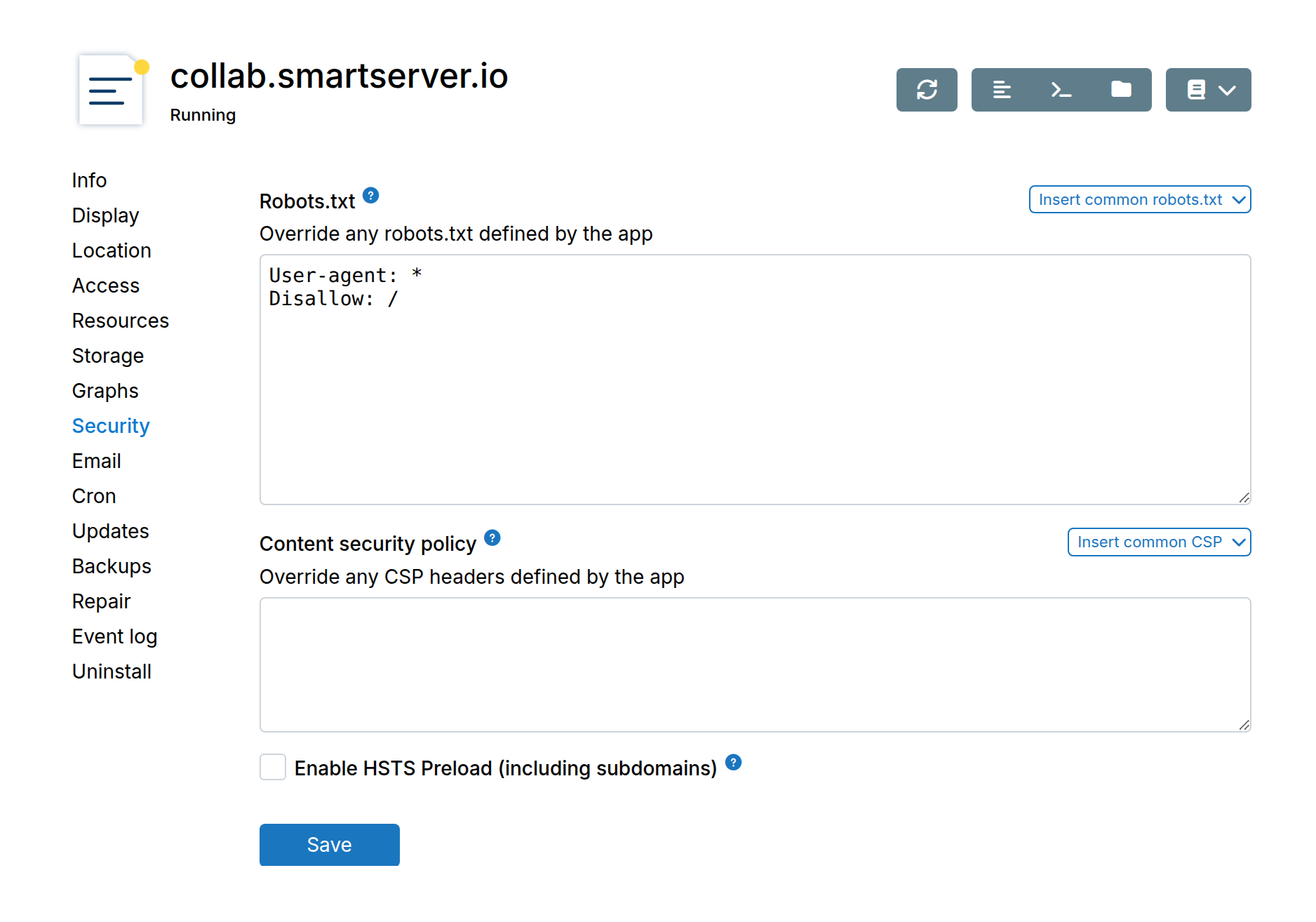
Task: Enable the HSTS Preload checkbox
Action: point(273,767)
